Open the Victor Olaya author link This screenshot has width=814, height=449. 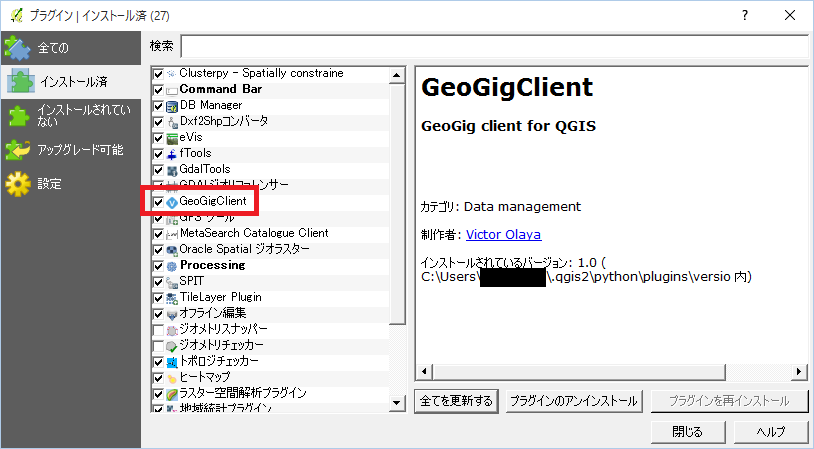click(504, 235)
